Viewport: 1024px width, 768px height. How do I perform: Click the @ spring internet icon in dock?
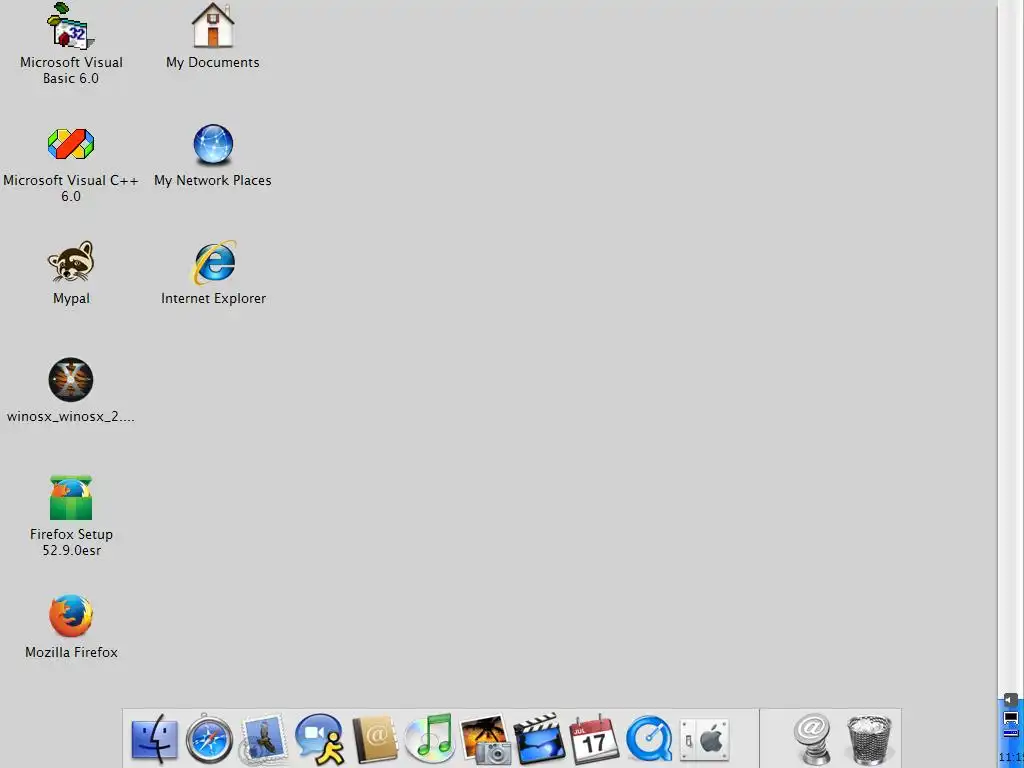tap(813, 739)
